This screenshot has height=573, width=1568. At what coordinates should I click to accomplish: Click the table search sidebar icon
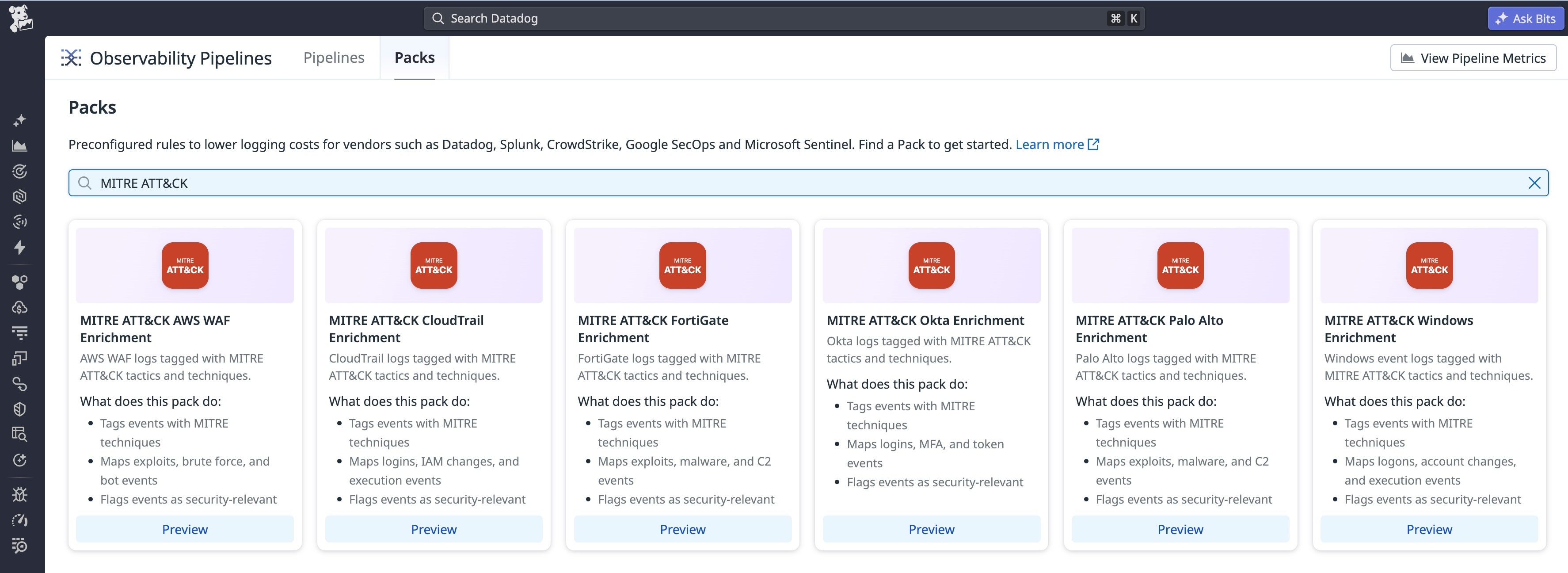[19, 434]
